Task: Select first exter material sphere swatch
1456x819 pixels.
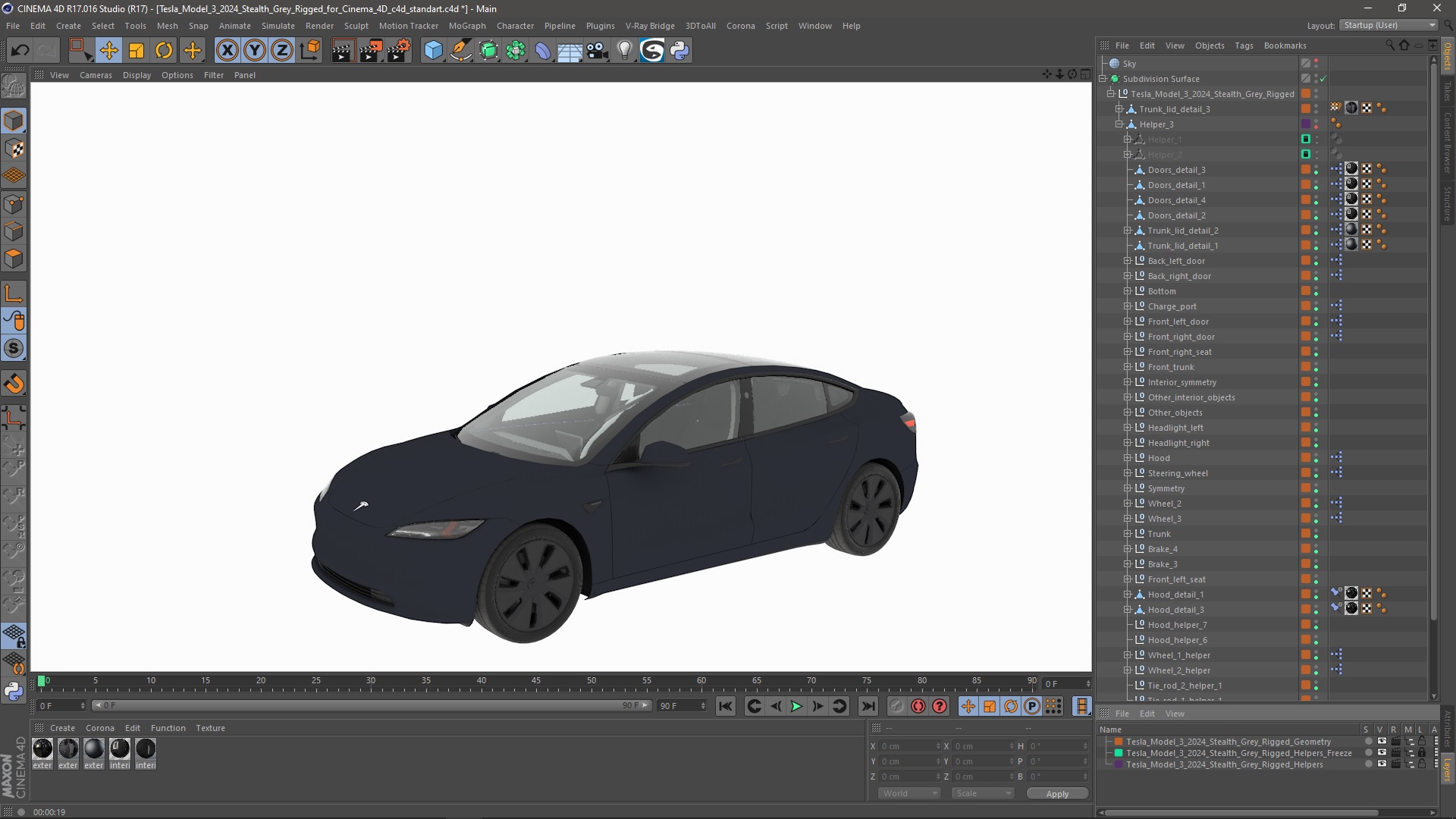Action: click(42, 748)
